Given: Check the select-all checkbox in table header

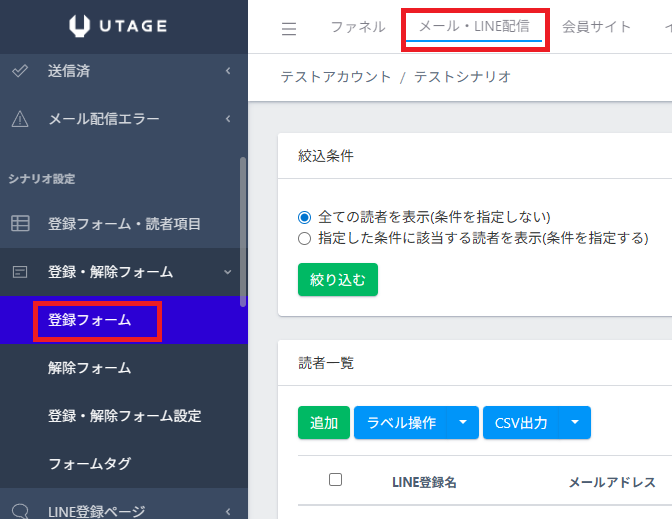Looking at the screenshot, I should point(336,480).
